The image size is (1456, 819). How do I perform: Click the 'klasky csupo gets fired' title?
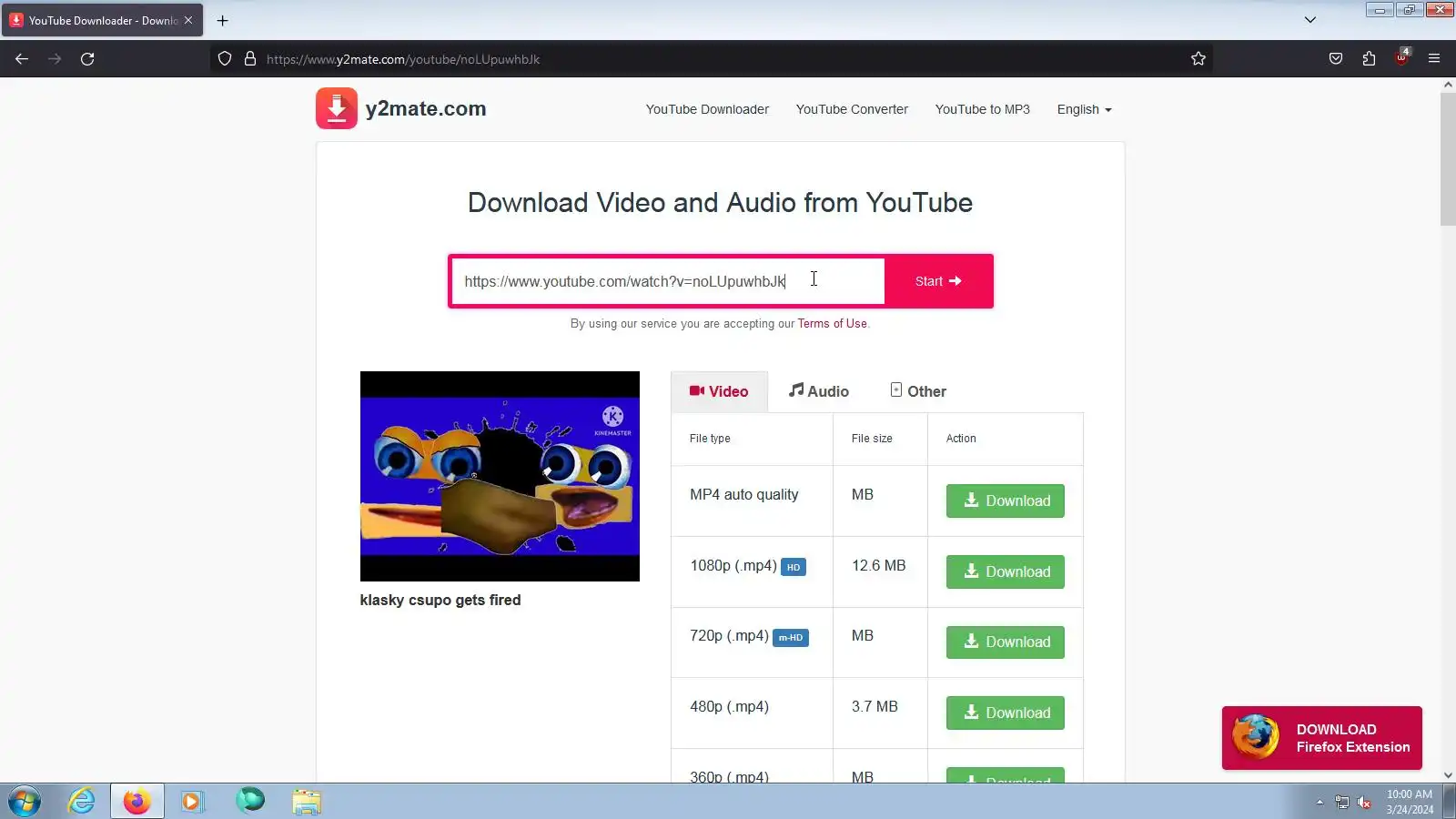[440, 600]
